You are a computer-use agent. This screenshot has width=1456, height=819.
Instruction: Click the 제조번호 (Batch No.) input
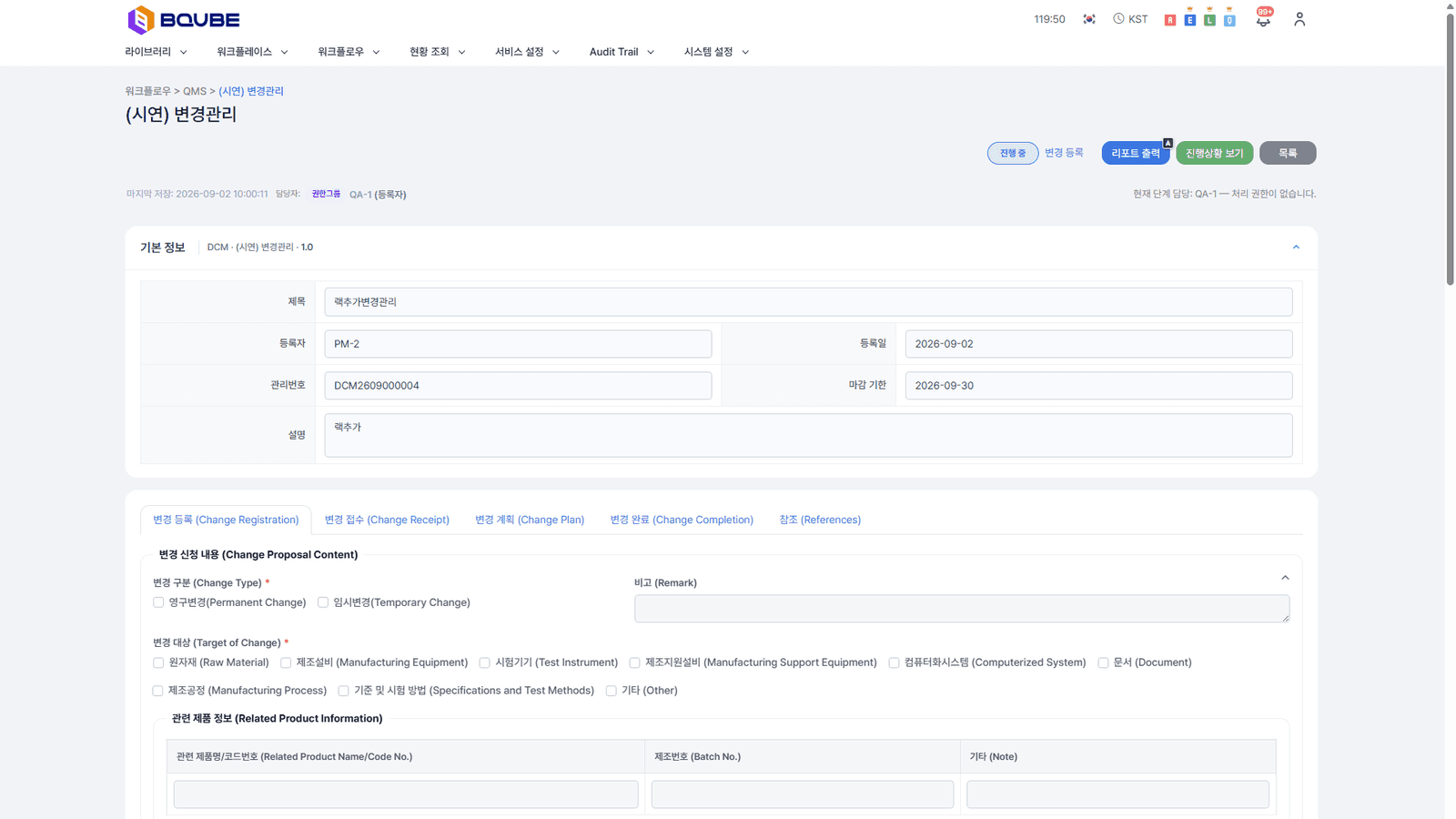pyautogui.click(x=803, y=794)
